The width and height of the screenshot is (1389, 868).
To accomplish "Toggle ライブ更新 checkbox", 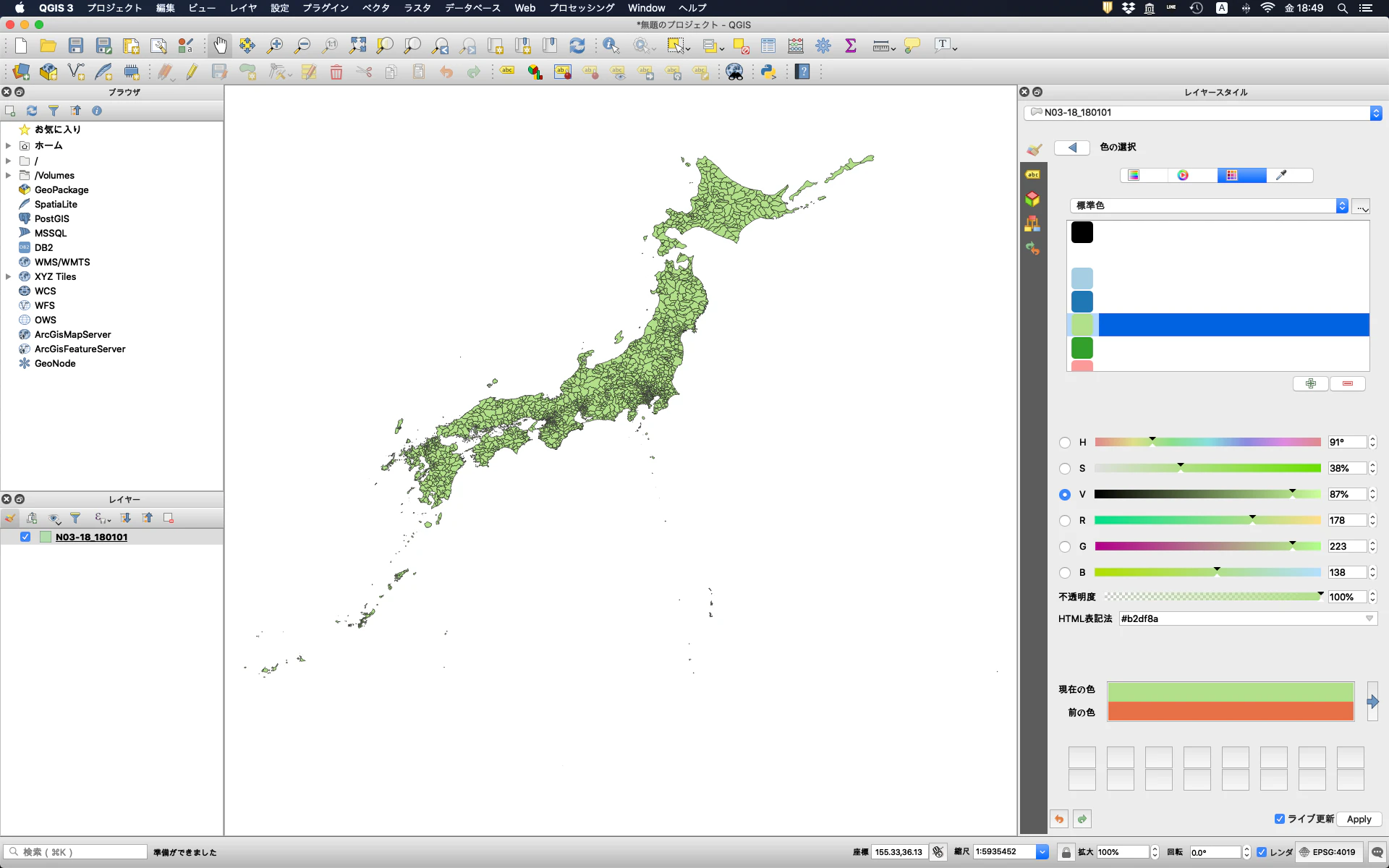I will 1280,819.
